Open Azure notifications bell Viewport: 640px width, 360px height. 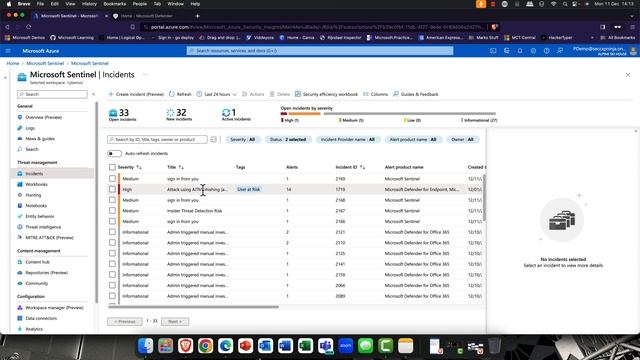point(520,51)
